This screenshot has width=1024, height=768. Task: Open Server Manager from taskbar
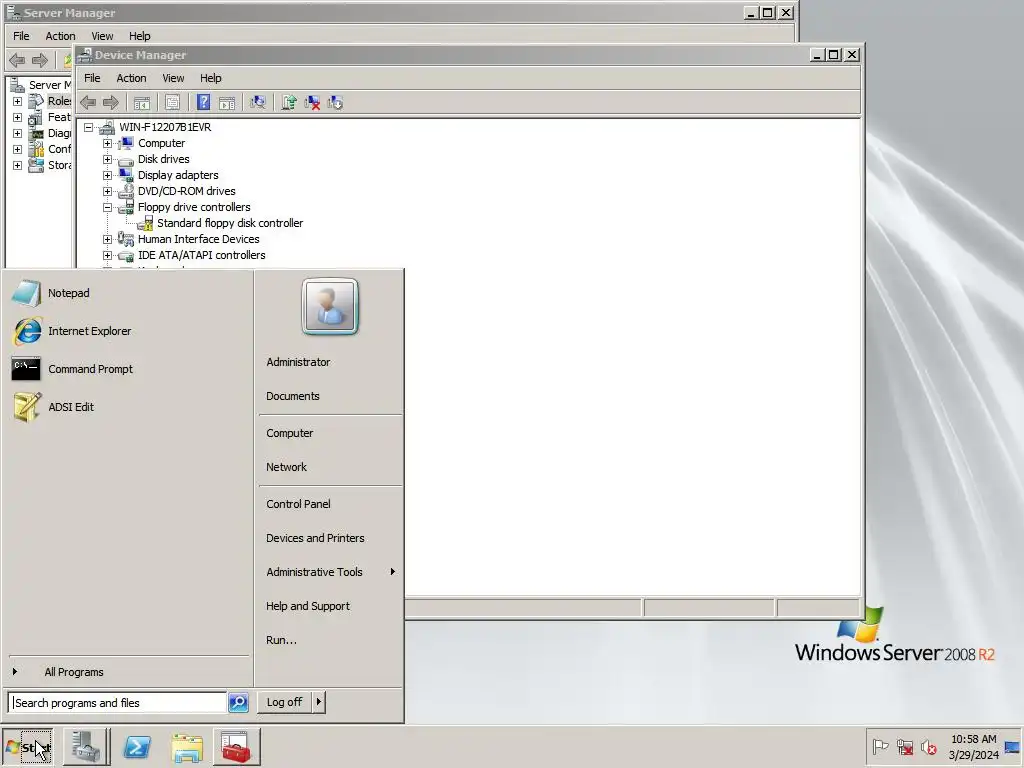pyautogui.click(x=86, y=746)
